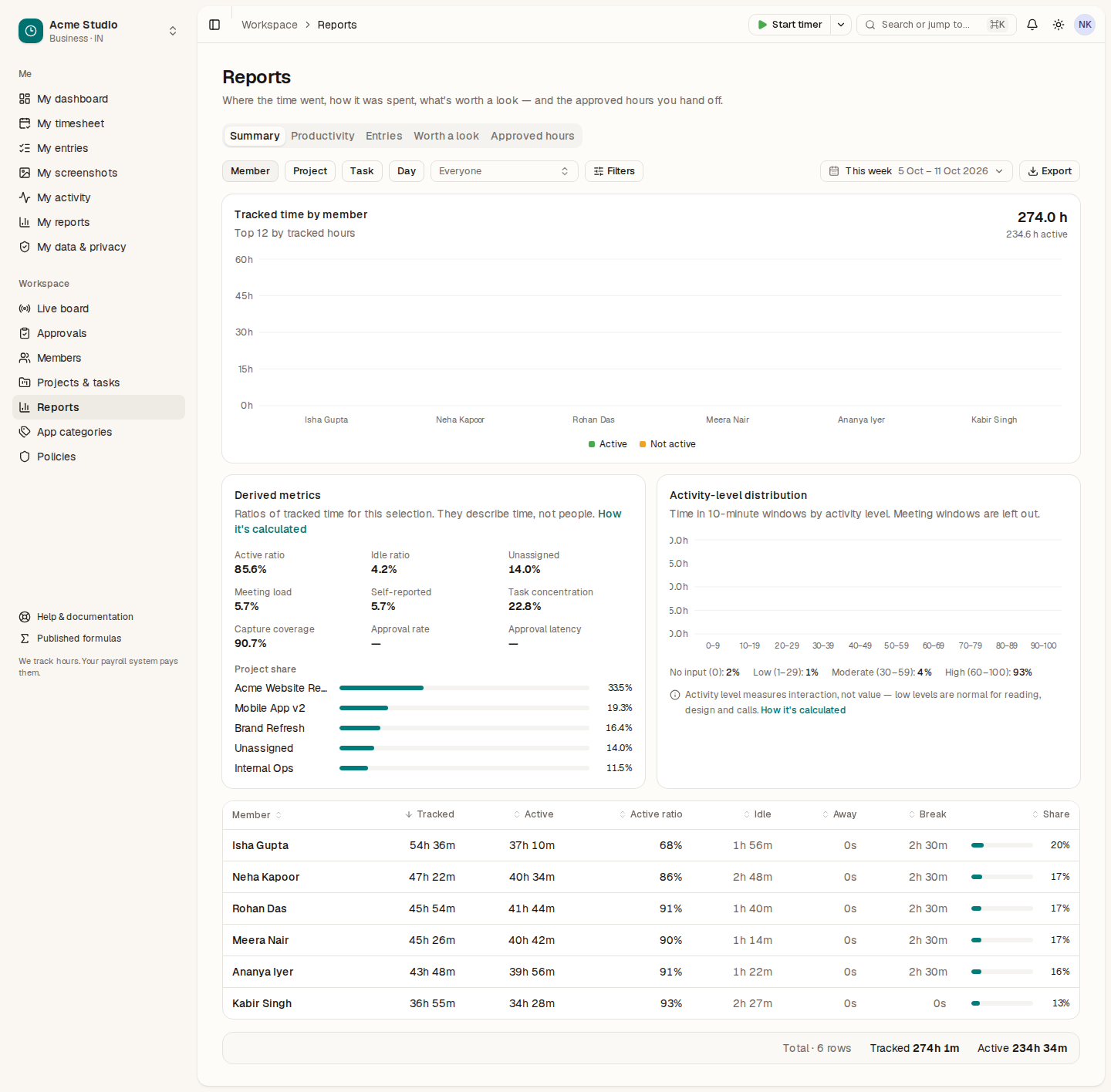Group report by Member

click(250, 171)
